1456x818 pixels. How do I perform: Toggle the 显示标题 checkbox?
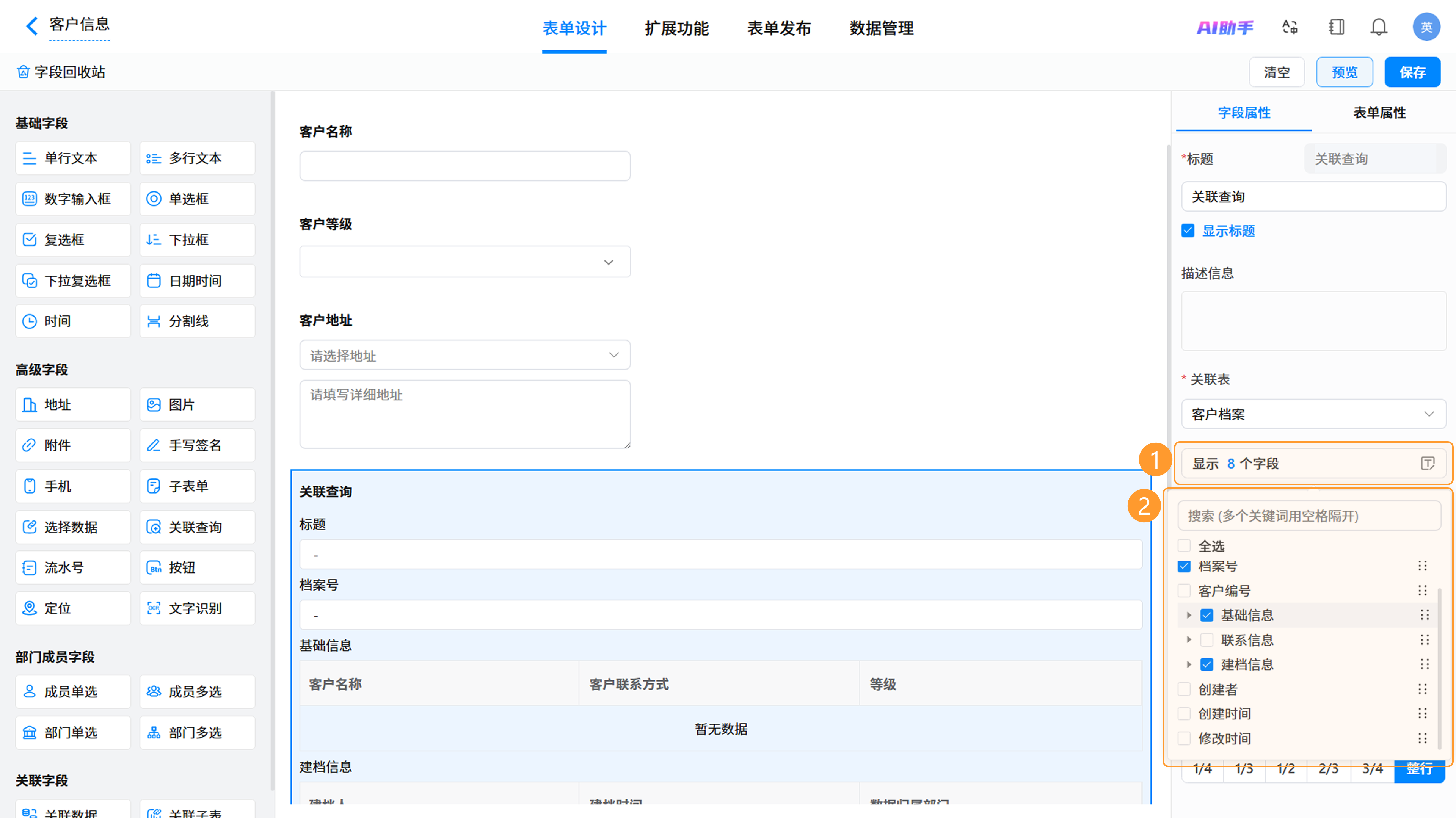coord(1188,230)
